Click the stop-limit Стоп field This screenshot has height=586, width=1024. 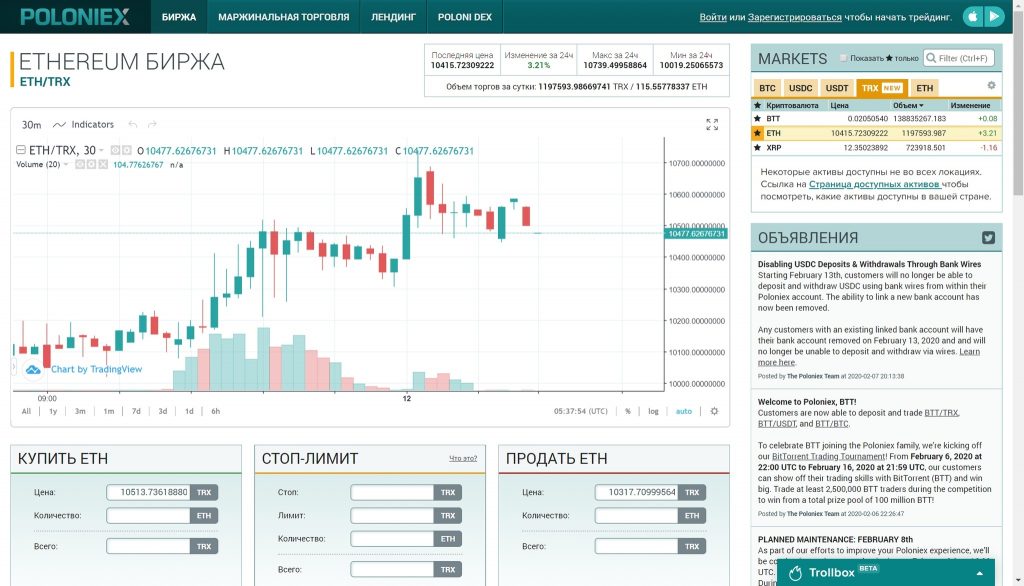tap(392, 493)
